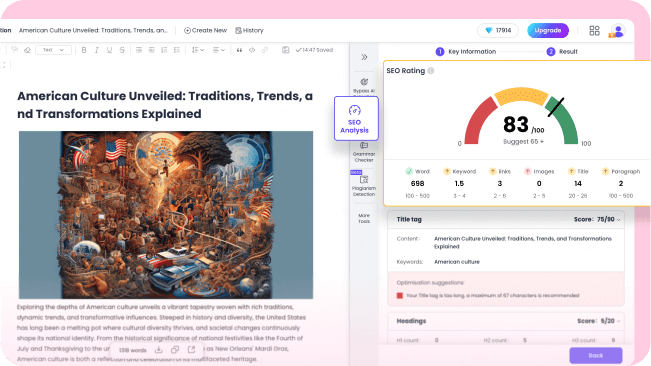Image resolution: width=651 pixels, height=366 pixels.
Task: Apply underline formatting from the toolbar
Action: 109,50
